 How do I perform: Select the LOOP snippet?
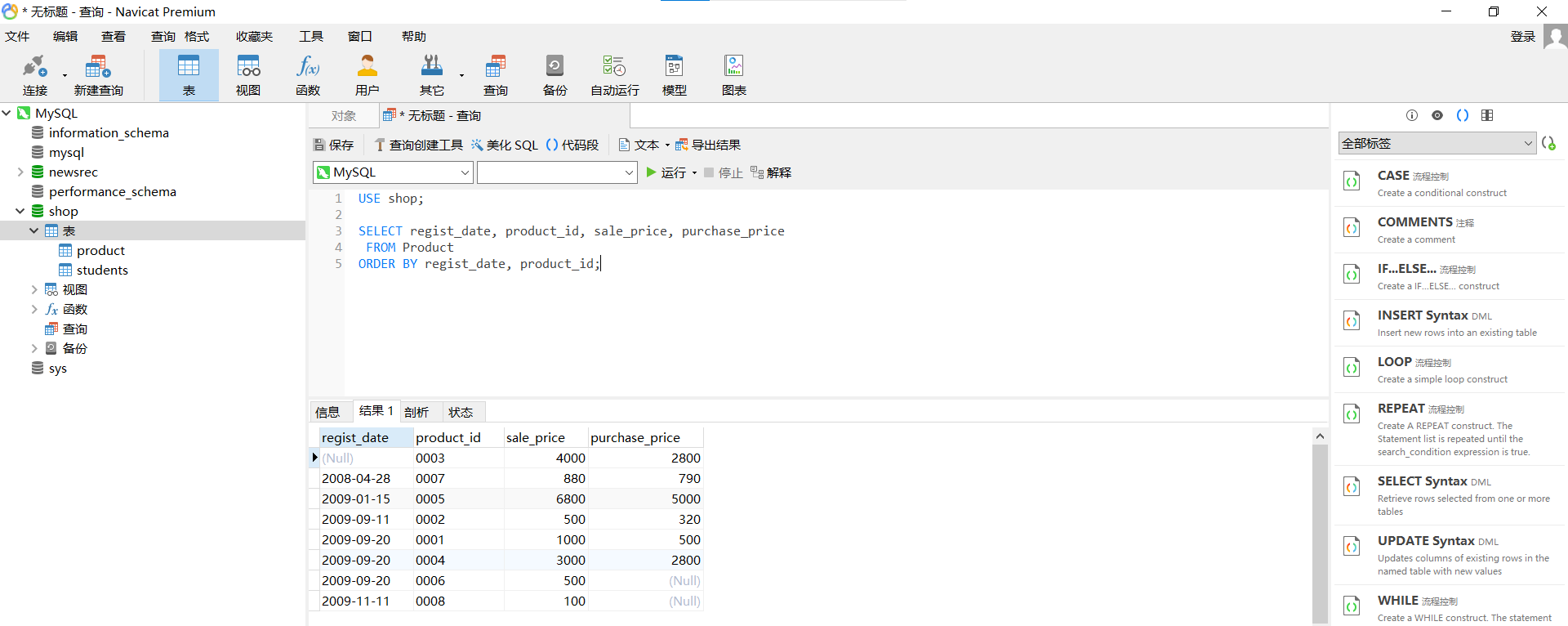pos(1450,369)
